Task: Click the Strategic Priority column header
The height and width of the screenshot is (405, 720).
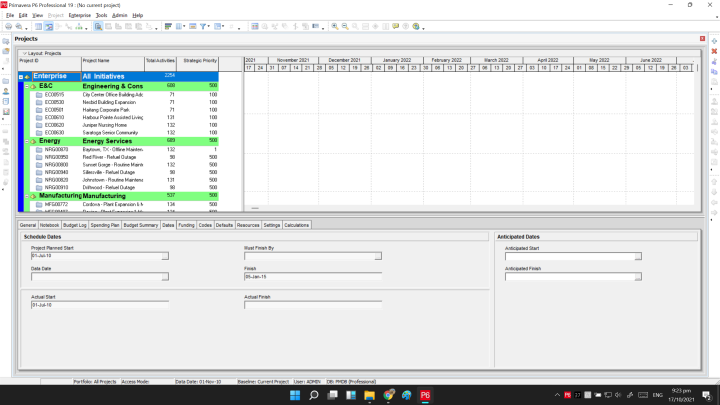Action: [200, 61]
